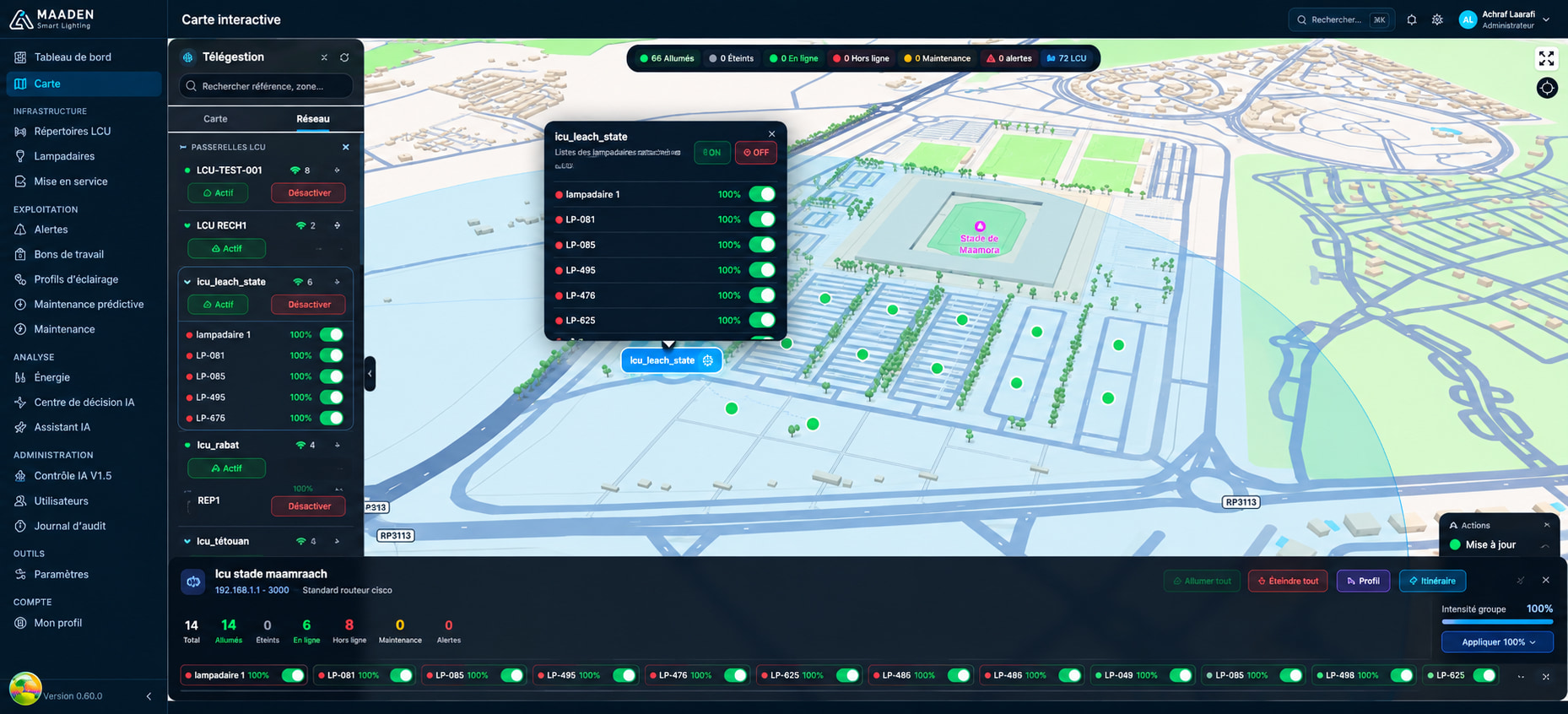This screenshot has width=1568, height=714.
Task: Close the Actions card
Action: click(x=1547, y=525)
